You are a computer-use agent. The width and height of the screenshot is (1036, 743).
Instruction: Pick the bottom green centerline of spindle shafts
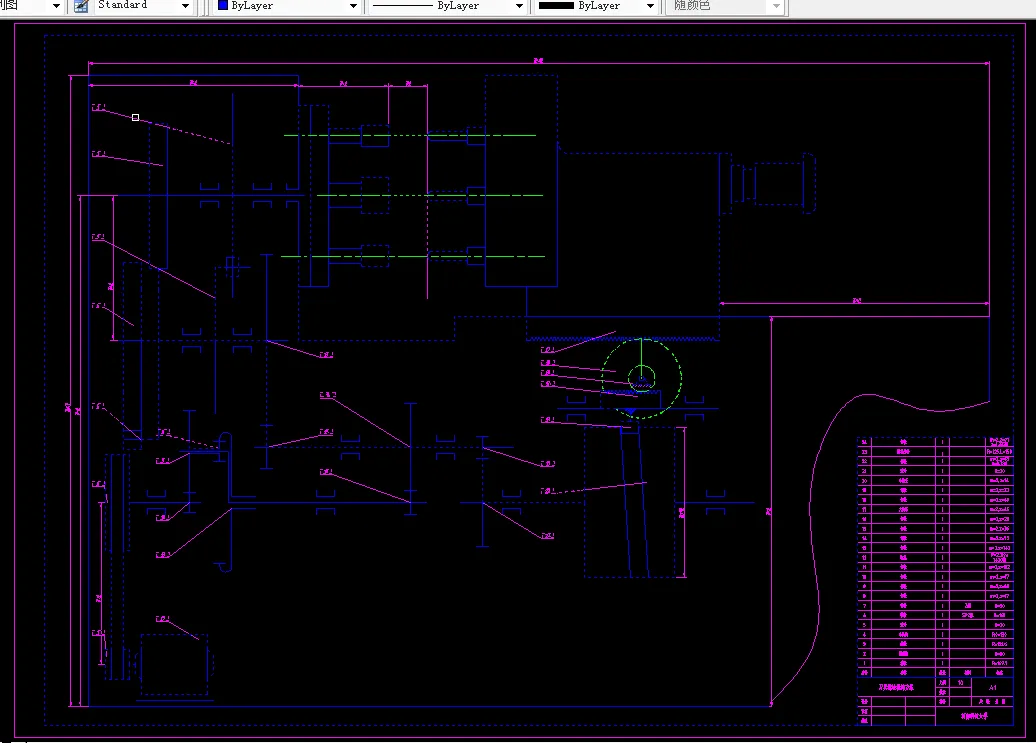click(413, 256)
